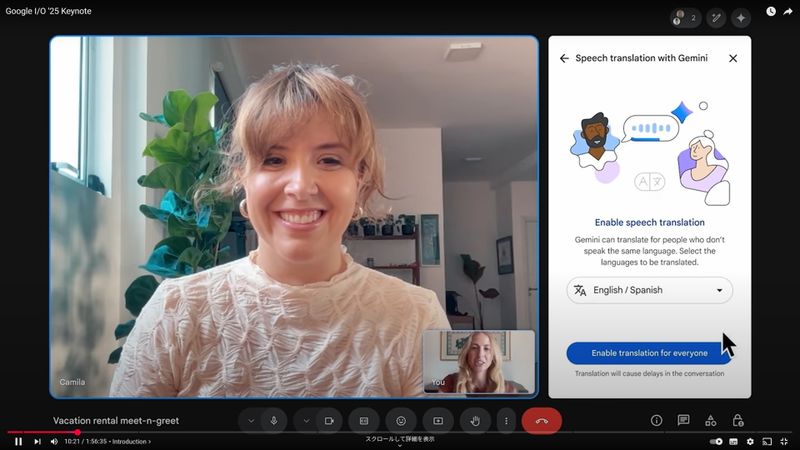Open the present screen button
Viewport: 800px width, 450px height.
click(x=438, y=421)
